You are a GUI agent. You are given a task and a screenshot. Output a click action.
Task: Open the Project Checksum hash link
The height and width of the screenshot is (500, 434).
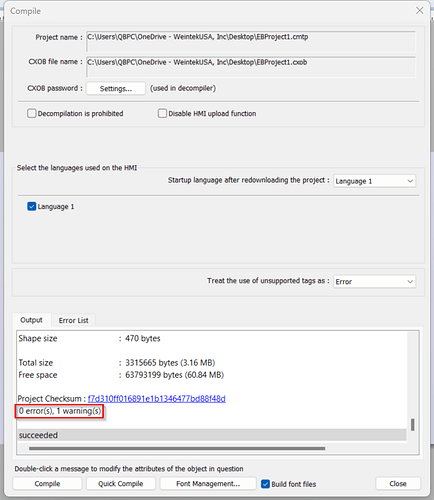click(157, 399)
